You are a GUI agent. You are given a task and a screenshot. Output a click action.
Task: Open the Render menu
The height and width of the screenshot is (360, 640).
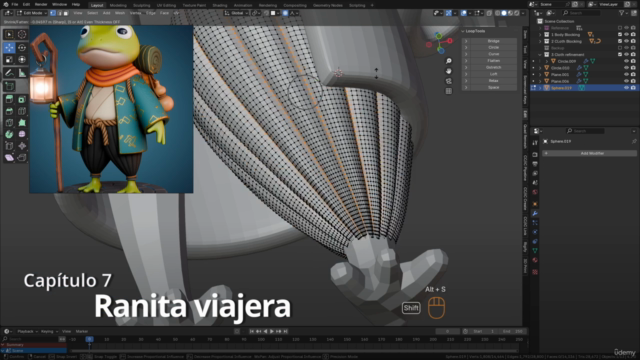[41, 4]
